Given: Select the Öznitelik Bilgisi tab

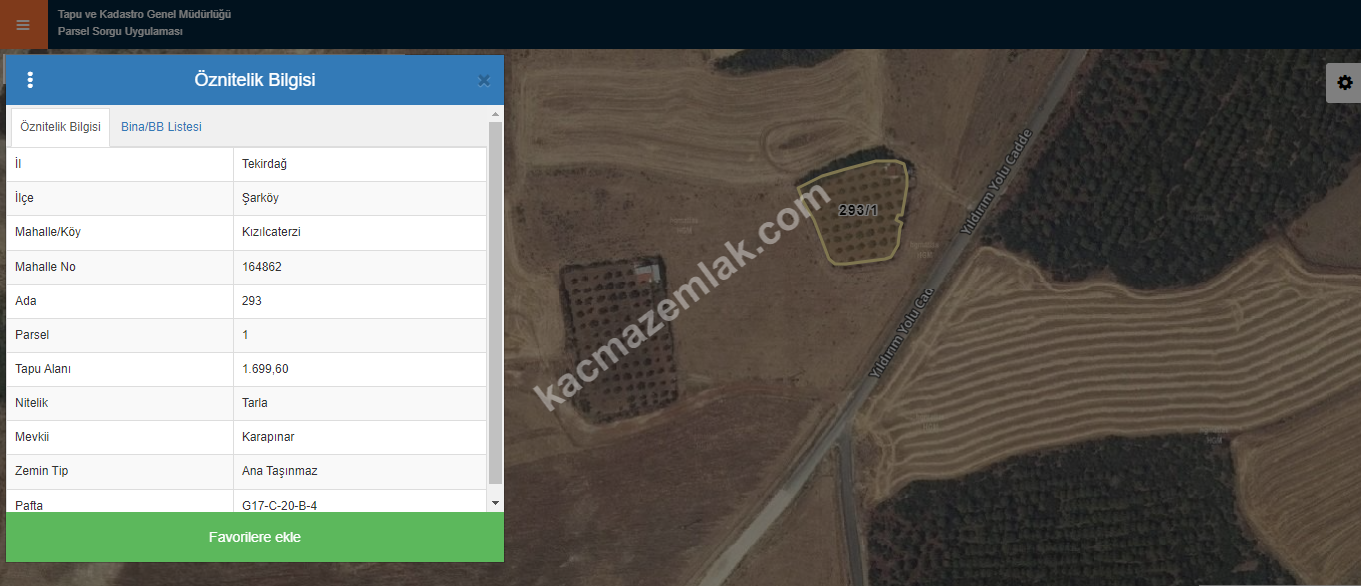Looking at the screenshot, I should 60,127.
